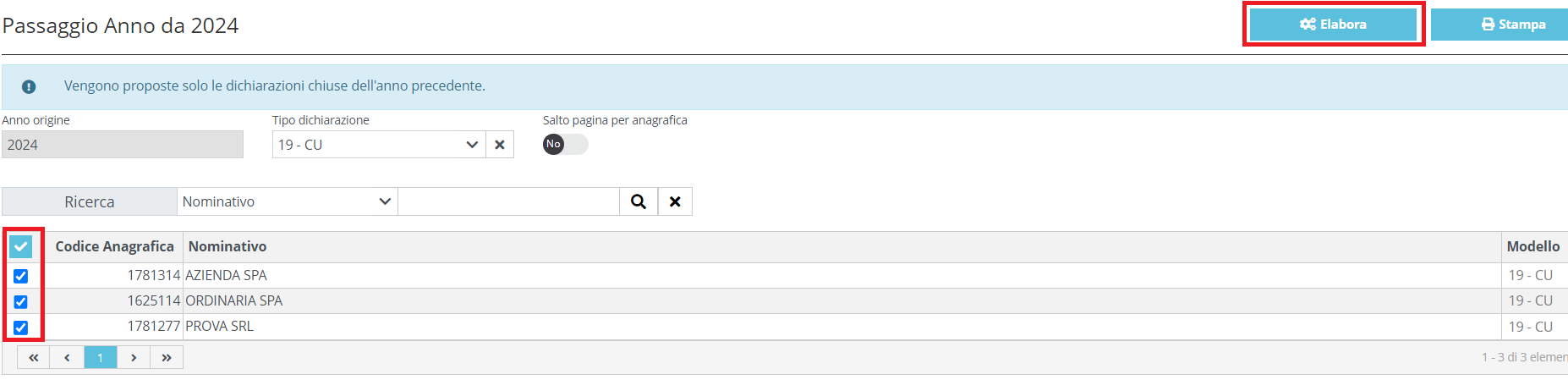Screen dimensions: 1568x380
Task: Click the search text input field
Action: pyautogui.click(x=508, y=201)
